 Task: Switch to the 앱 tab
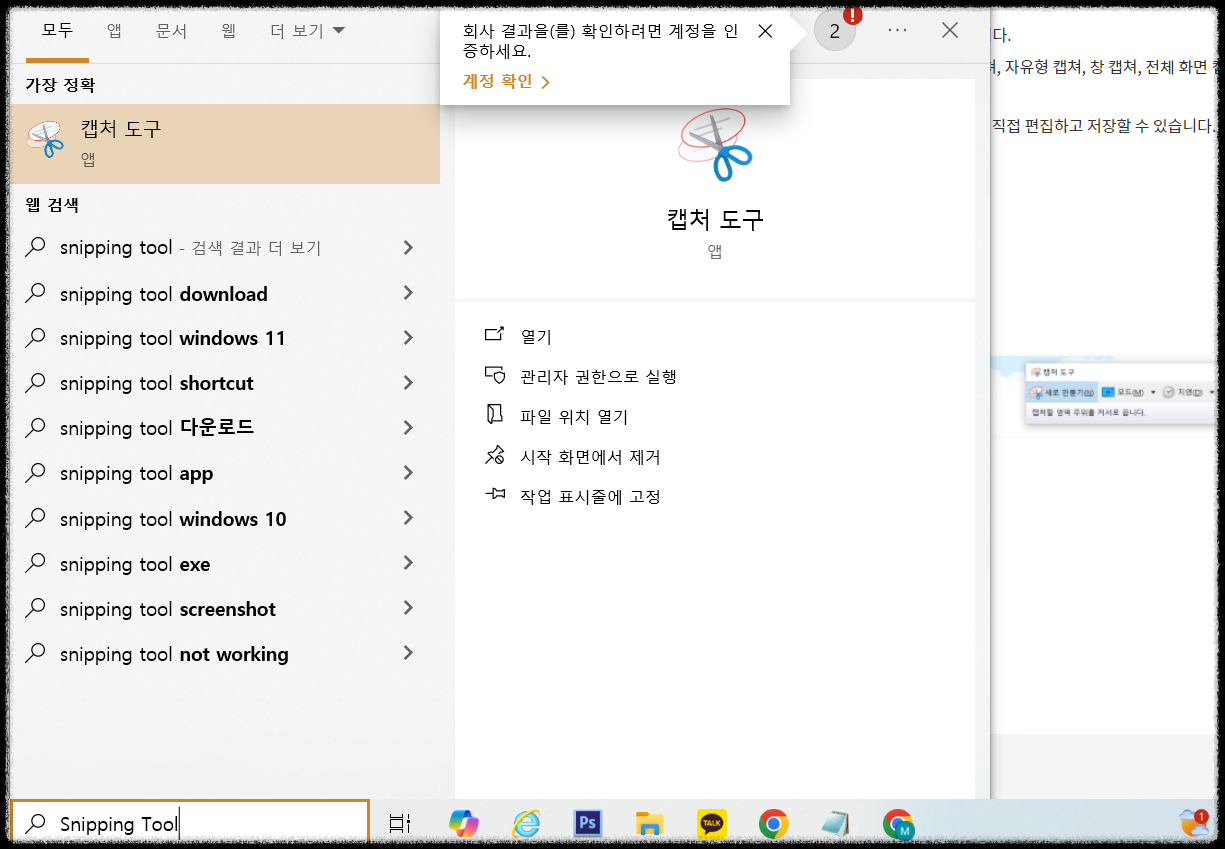point(113,31)
